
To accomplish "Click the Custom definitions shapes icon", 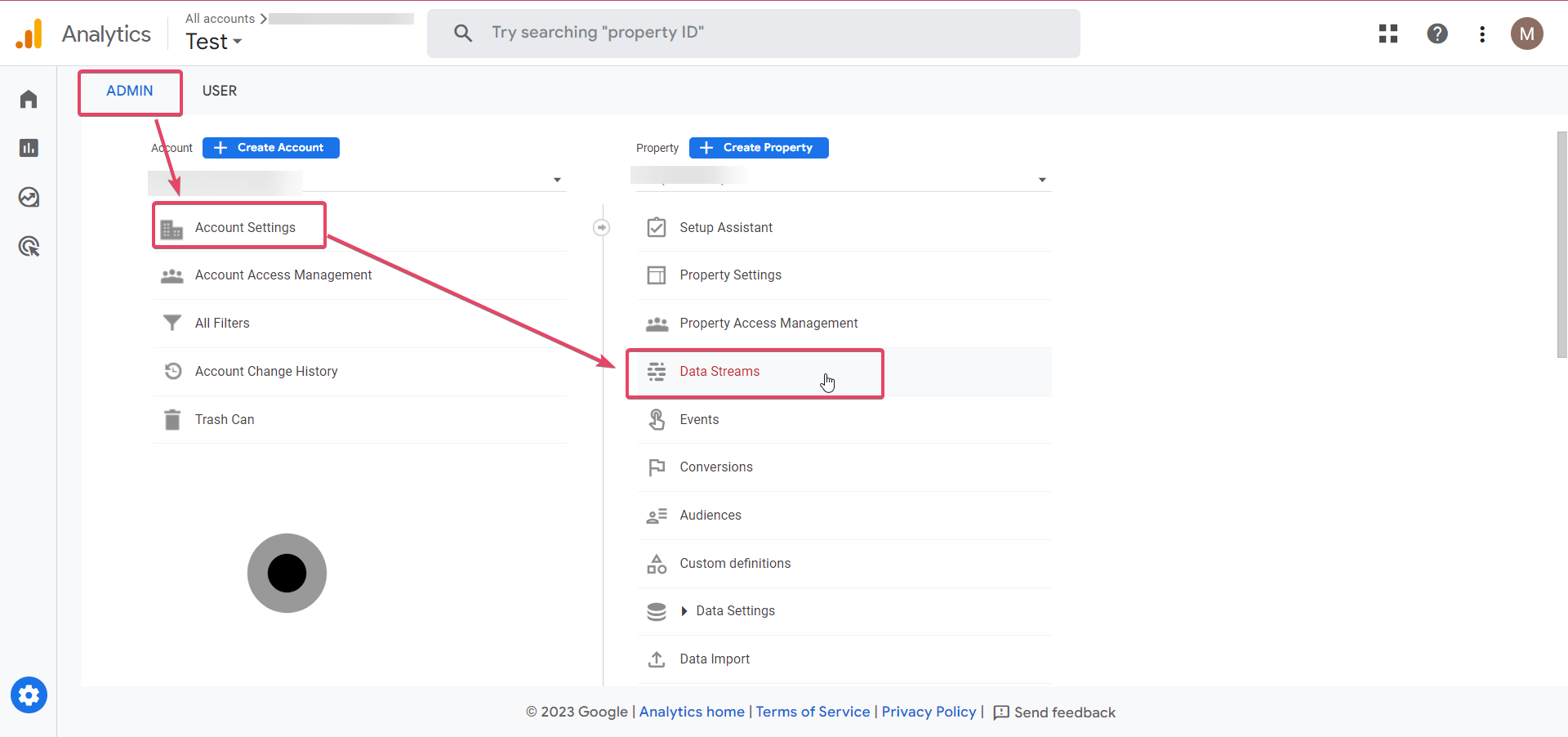I will tap(657, 564).
